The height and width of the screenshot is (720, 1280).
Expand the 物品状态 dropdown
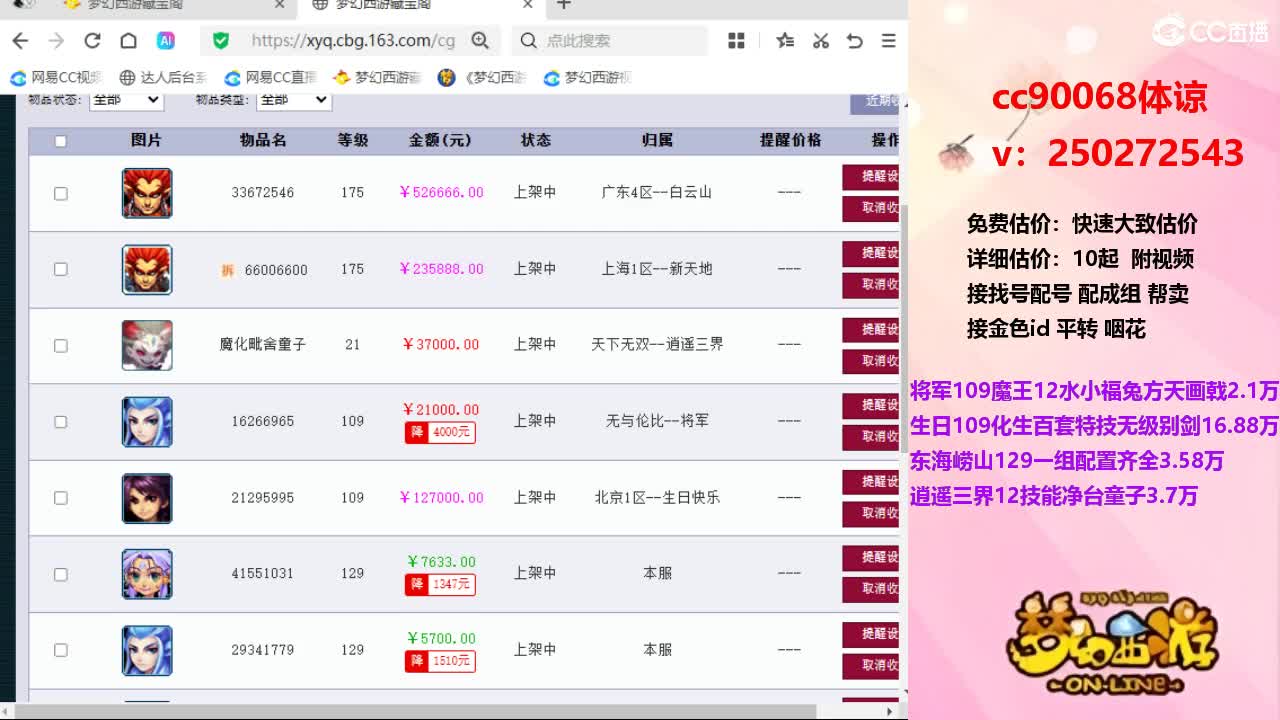coord(126,100)
